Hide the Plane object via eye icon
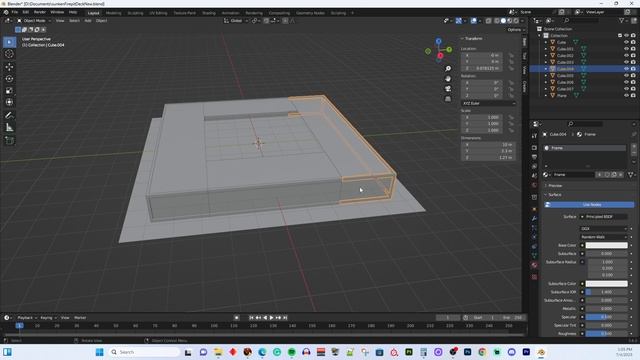Screen dimensions: 640x360 coord(626,96)
